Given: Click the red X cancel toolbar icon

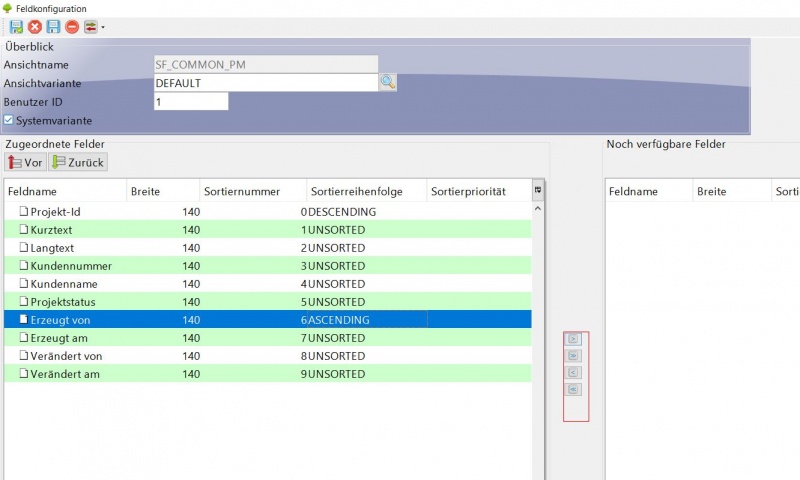Looking at the screenshot, I should coord(35,26).
